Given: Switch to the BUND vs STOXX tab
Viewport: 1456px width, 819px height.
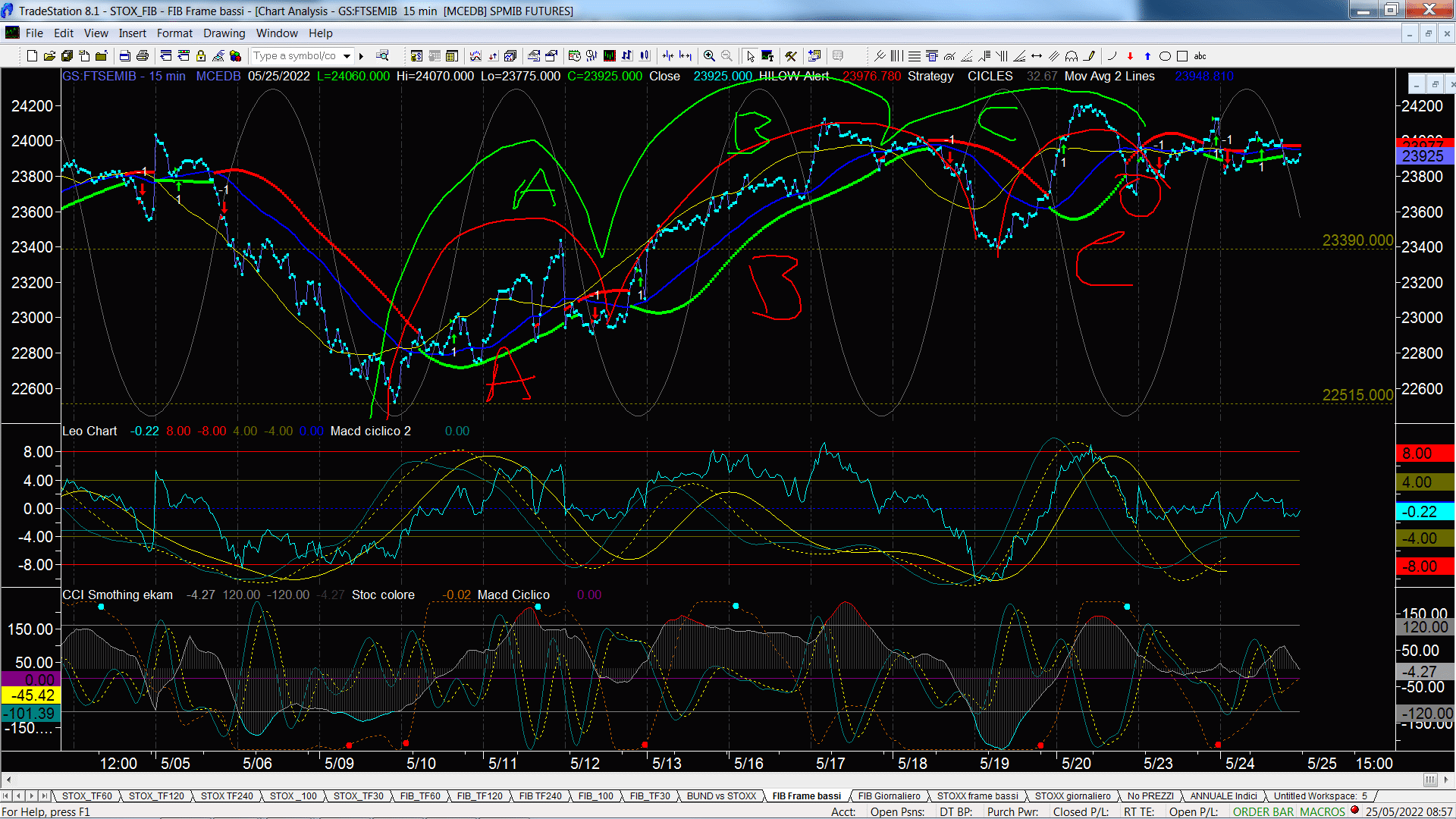Looking at the screenshot, I should click(x=721, y=796).
